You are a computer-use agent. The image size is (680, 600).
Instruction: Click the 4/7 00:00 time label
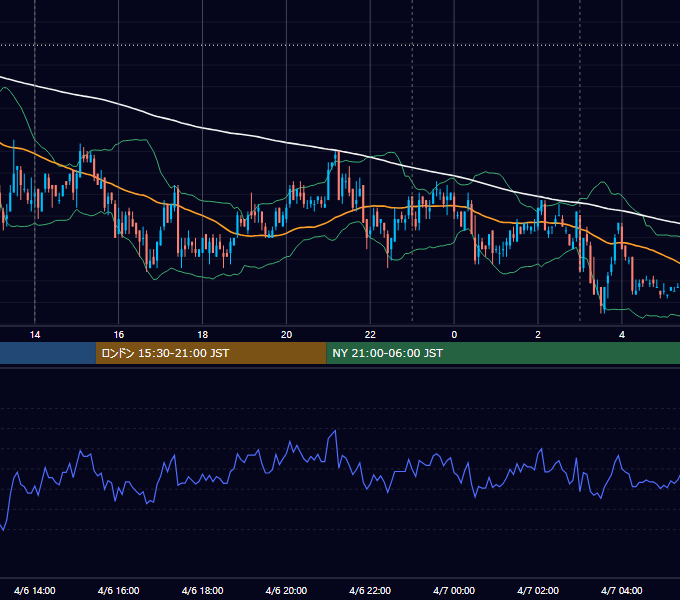click(x=454, y=590)
